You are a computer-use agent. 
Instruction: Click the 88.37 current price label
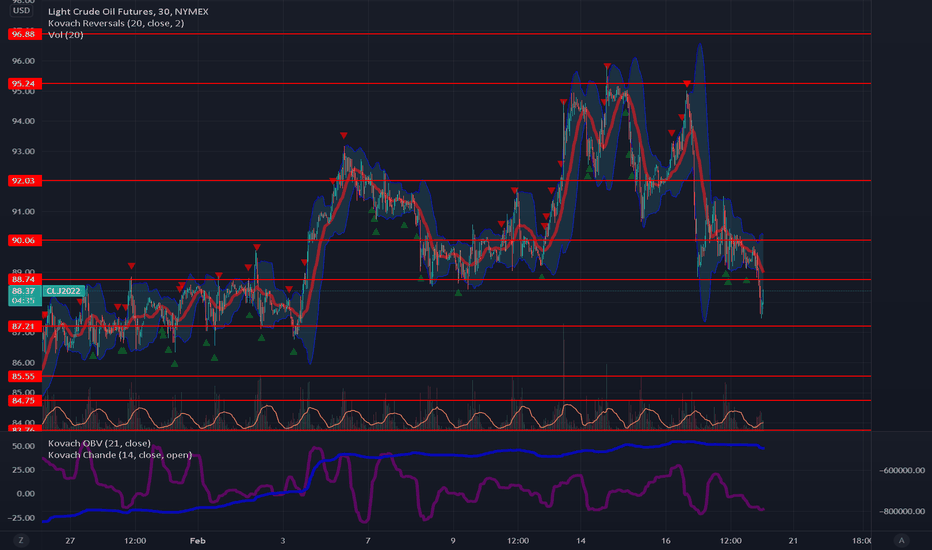tap(24, 291)
